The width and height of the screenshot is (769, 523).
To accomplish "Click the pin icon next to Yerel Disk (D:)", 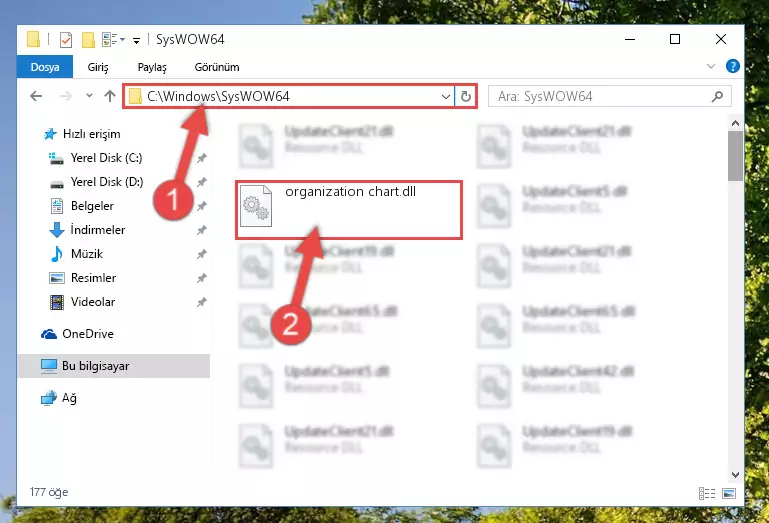I will (202, 182).
